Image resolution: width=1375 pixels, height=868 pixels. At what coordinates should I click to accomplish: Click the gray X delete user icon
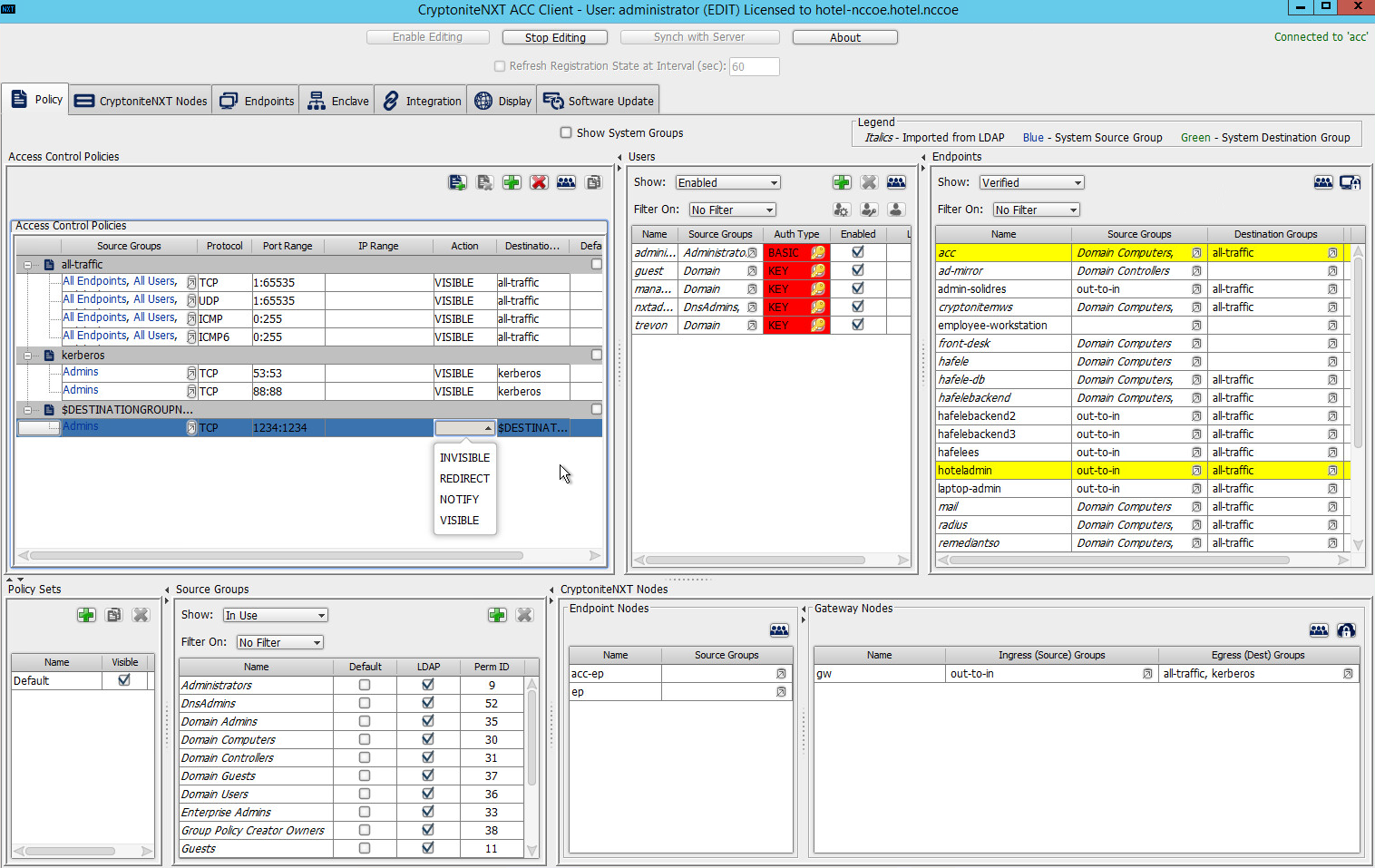(869, 182)
